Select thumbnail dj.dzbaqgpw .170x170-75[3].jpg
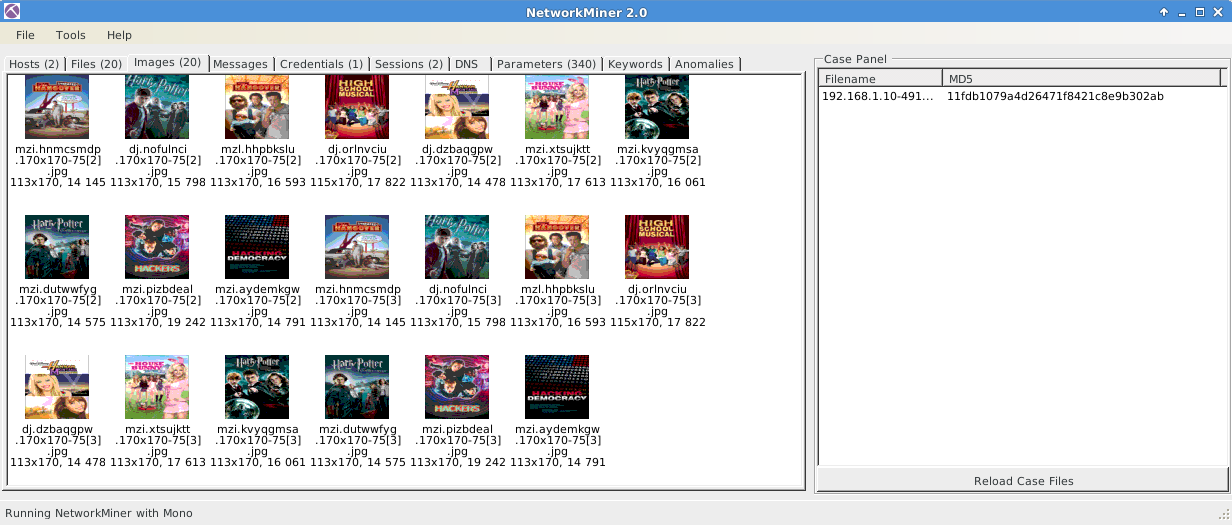This screenshot has width=1232, height=525. (x=57, y=387)
